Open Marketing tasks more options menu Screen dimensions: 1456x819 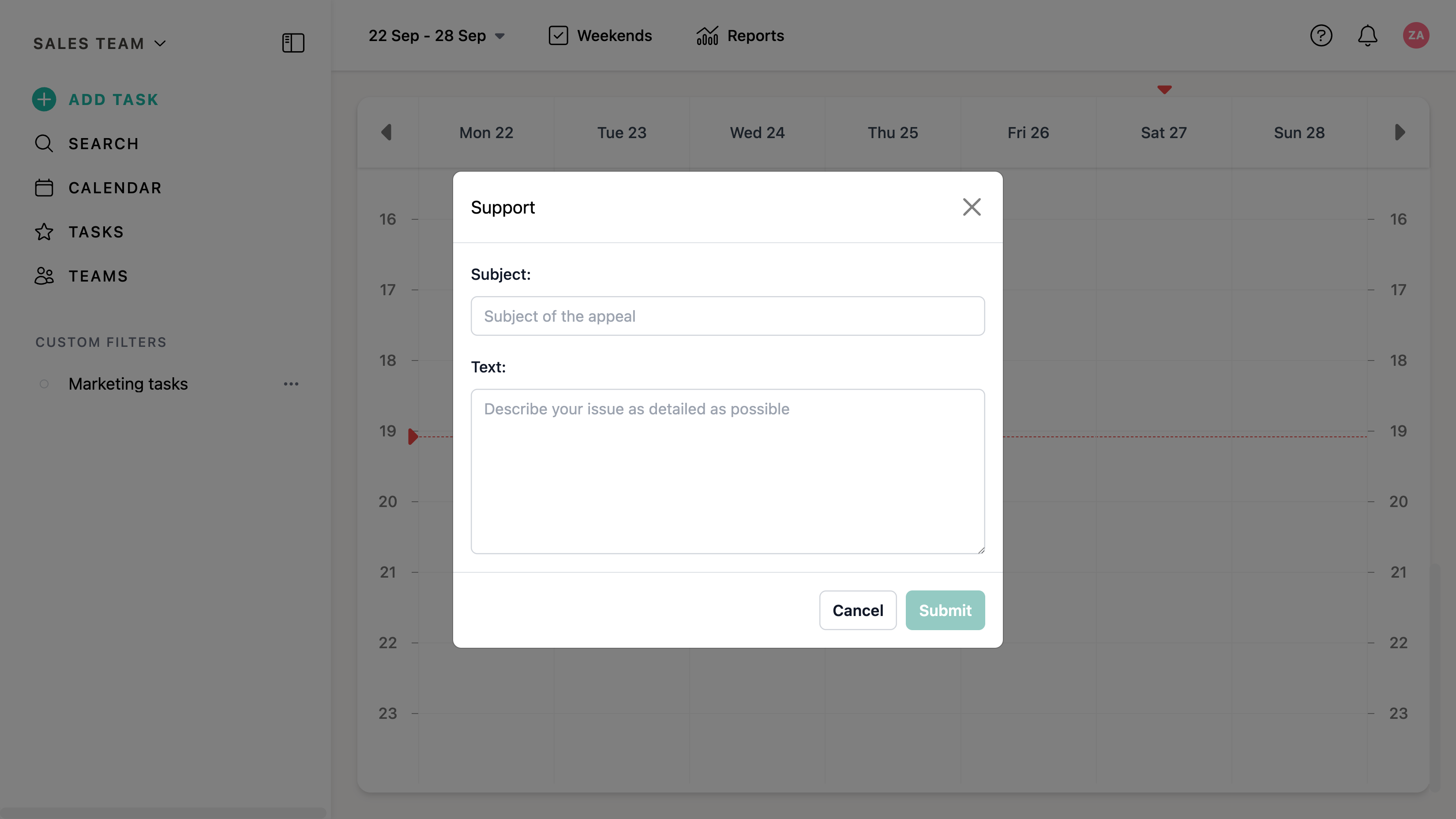[x=291, y=384]
